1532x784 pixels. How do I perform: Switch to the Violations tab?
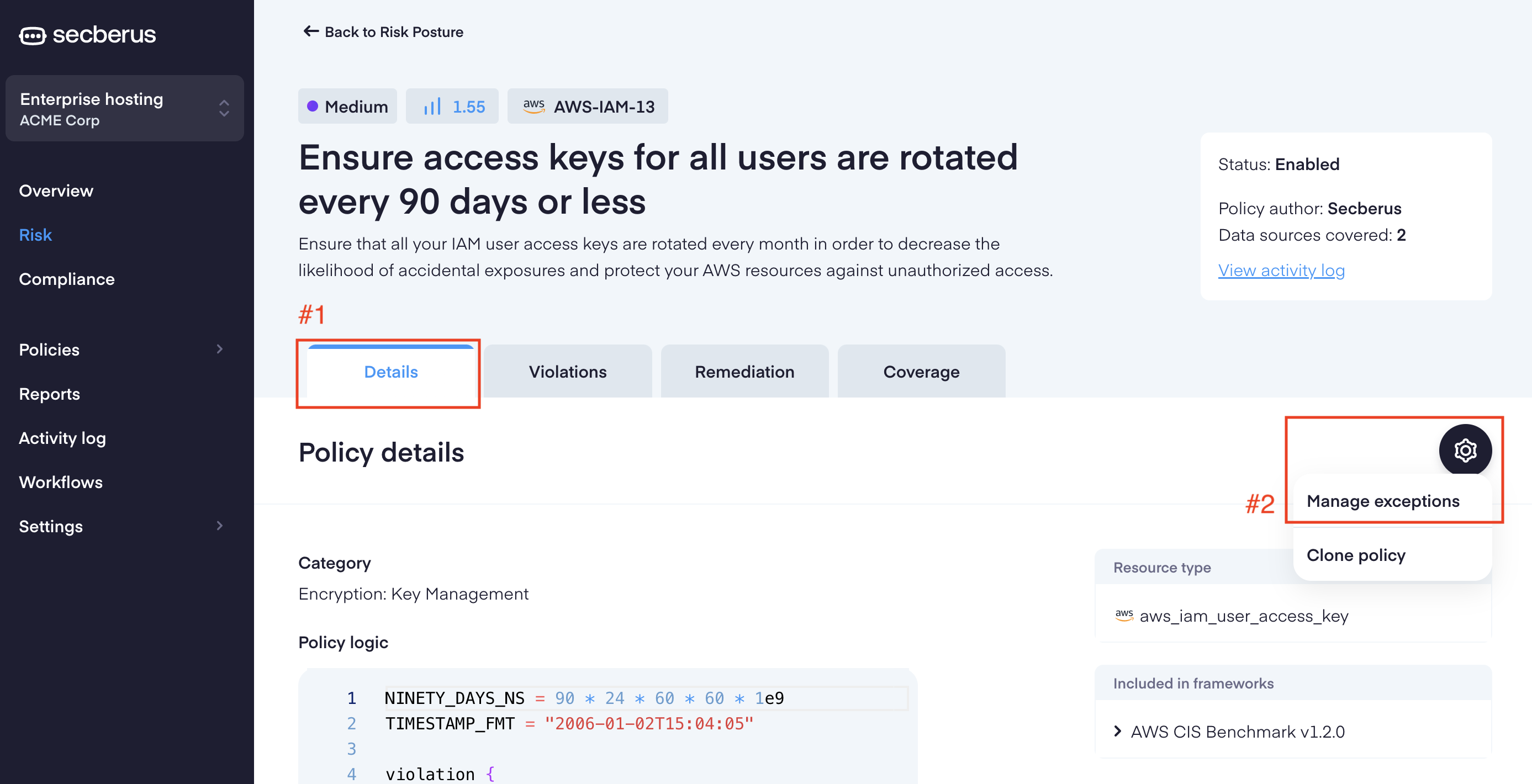[567, 372]
